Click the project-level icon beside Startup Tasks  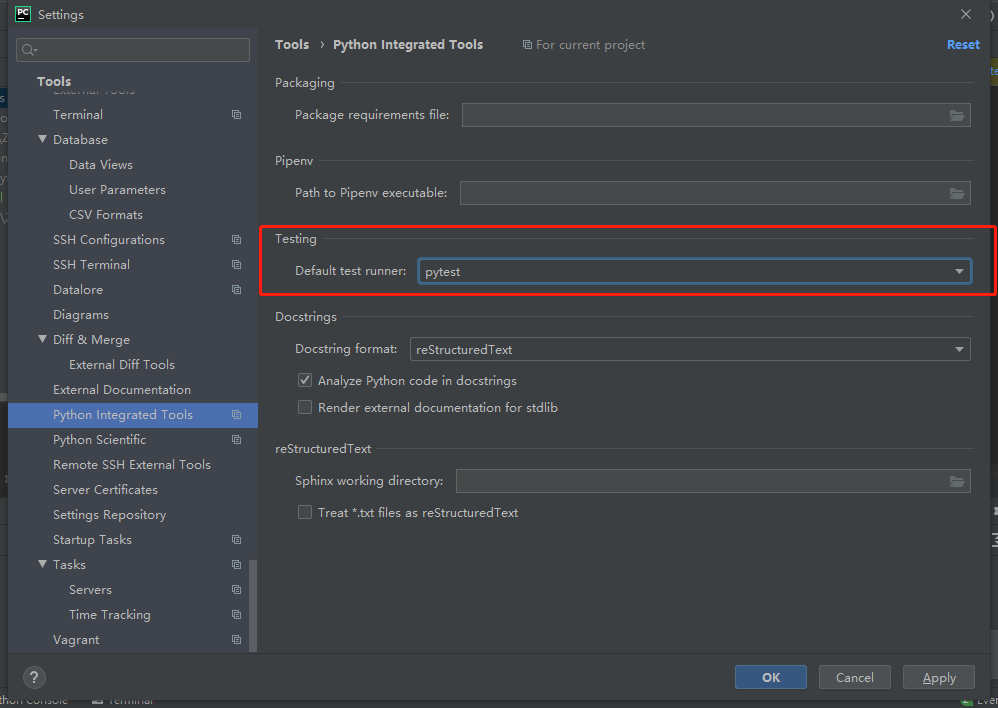coord(236,539)
